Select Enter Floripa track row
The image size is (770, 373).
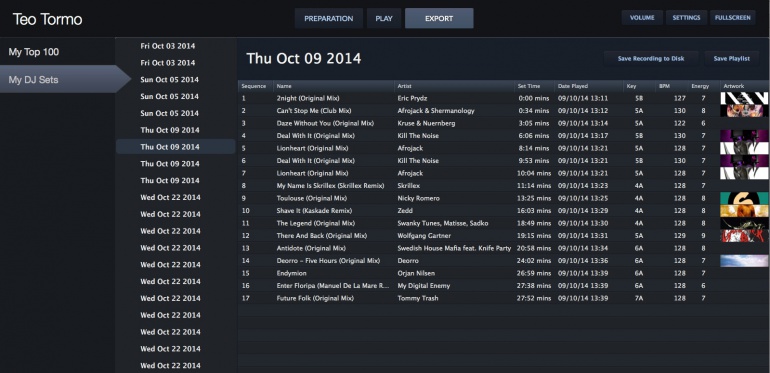point(503,286)
